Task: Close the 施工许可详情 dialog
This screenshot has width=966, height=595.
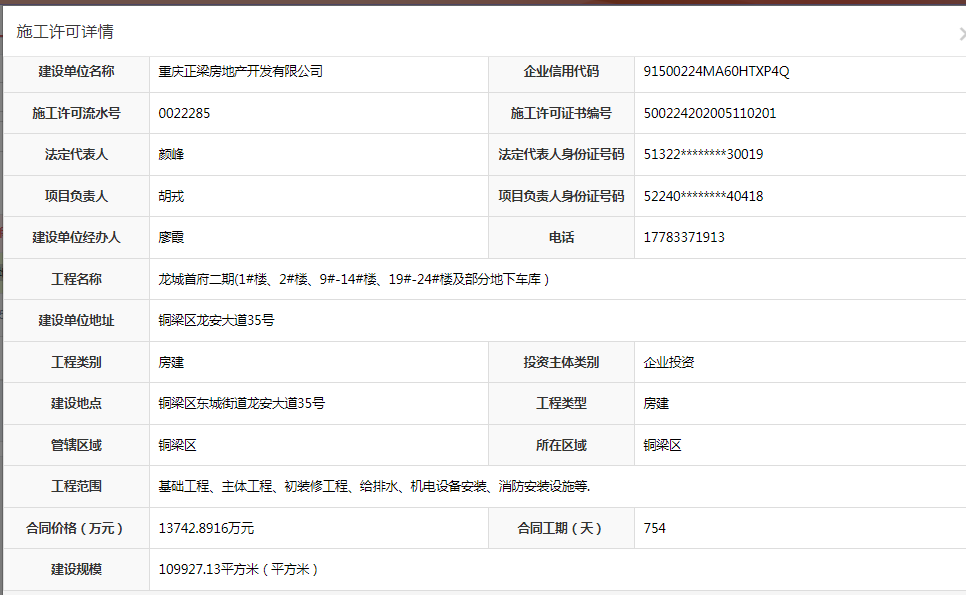Action: tap(961, 32)
